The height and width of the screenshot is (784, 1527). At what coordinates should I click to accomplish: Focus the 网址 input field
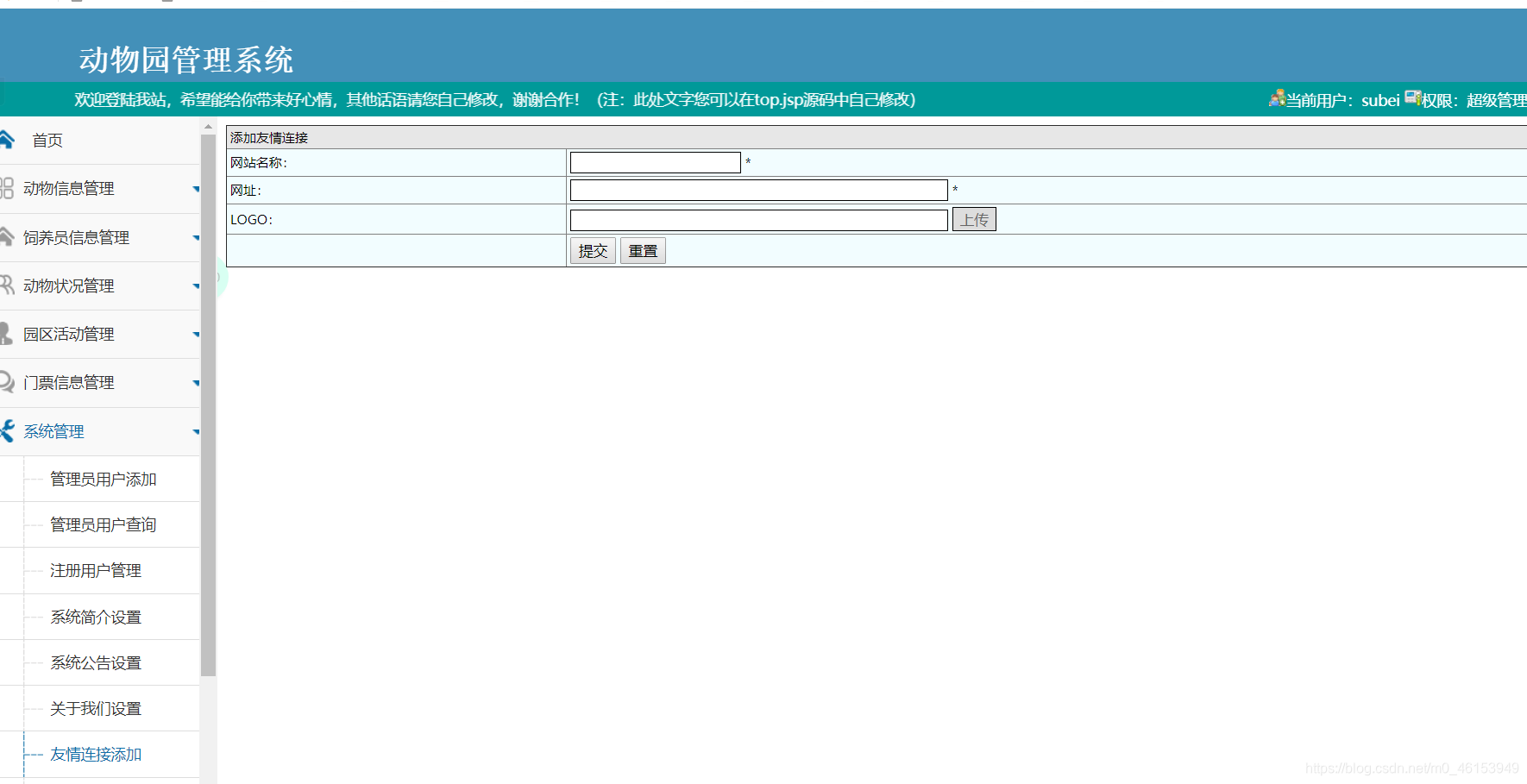pyautogui.click(x=759, y=190)
